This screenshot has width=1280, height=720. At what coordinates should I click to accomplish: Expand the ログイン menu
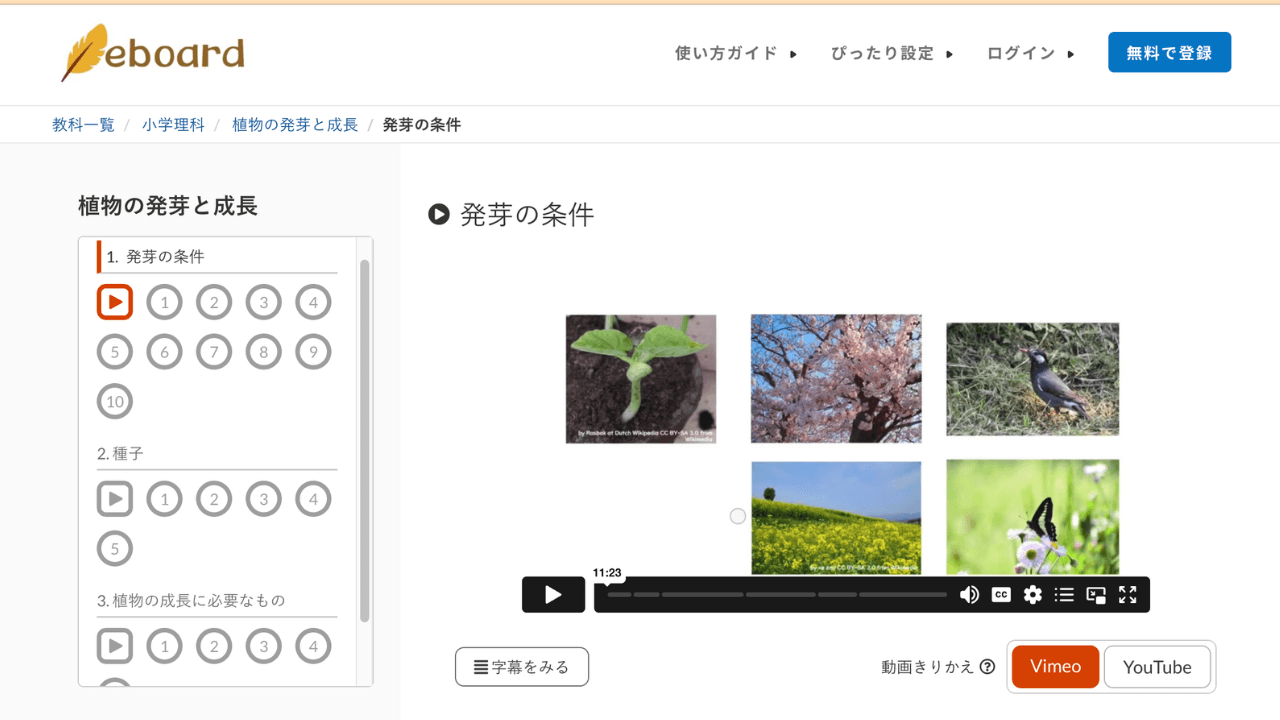(1030, 53)
